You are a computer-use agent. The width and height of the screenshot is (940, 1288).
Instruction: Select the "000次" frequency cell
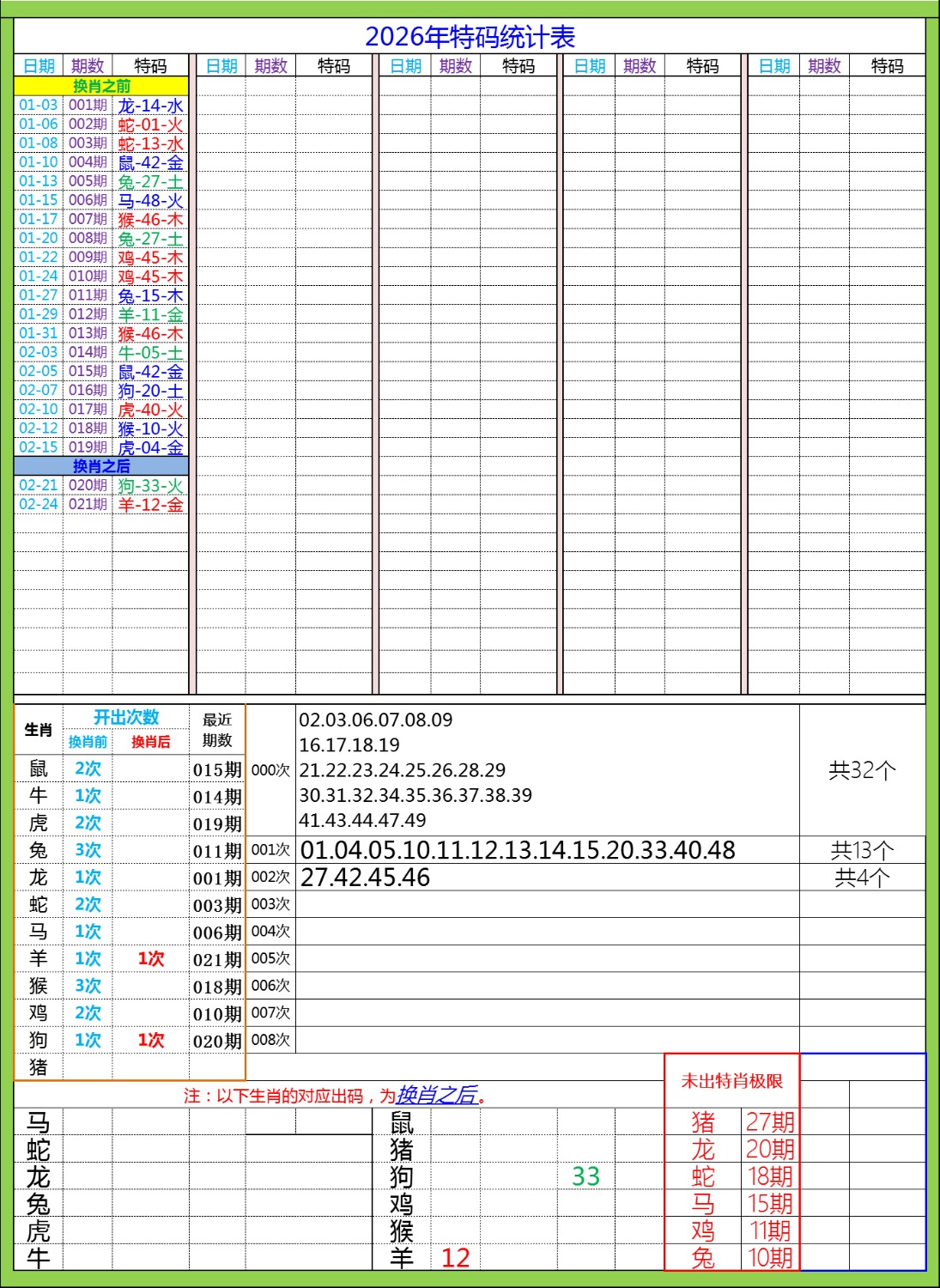pyautogui.click(x=270, y=770)
